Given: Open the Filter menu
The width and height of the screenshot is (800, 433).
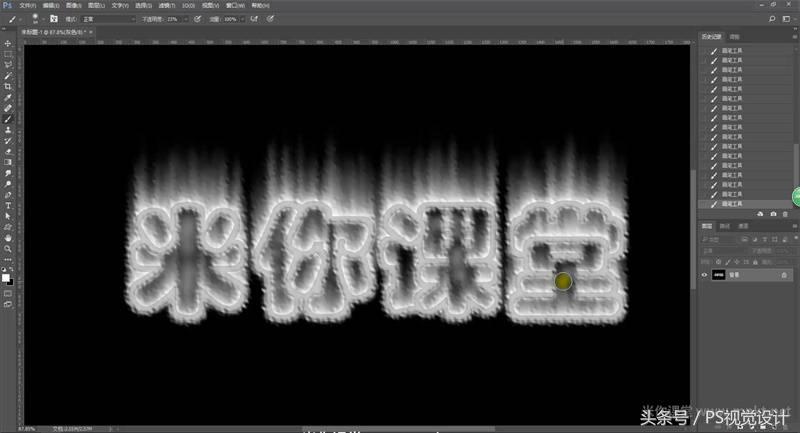Looking at the screenshot, I should coord(166,5).
